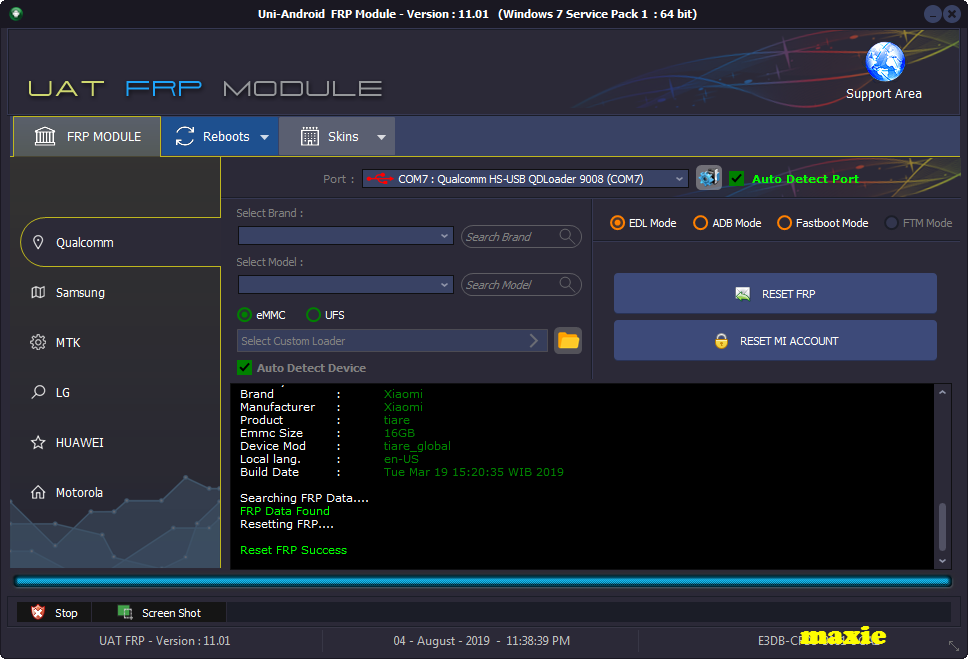Click the Stop shield icon
This screenshot has width=968, height=659.
38,612
